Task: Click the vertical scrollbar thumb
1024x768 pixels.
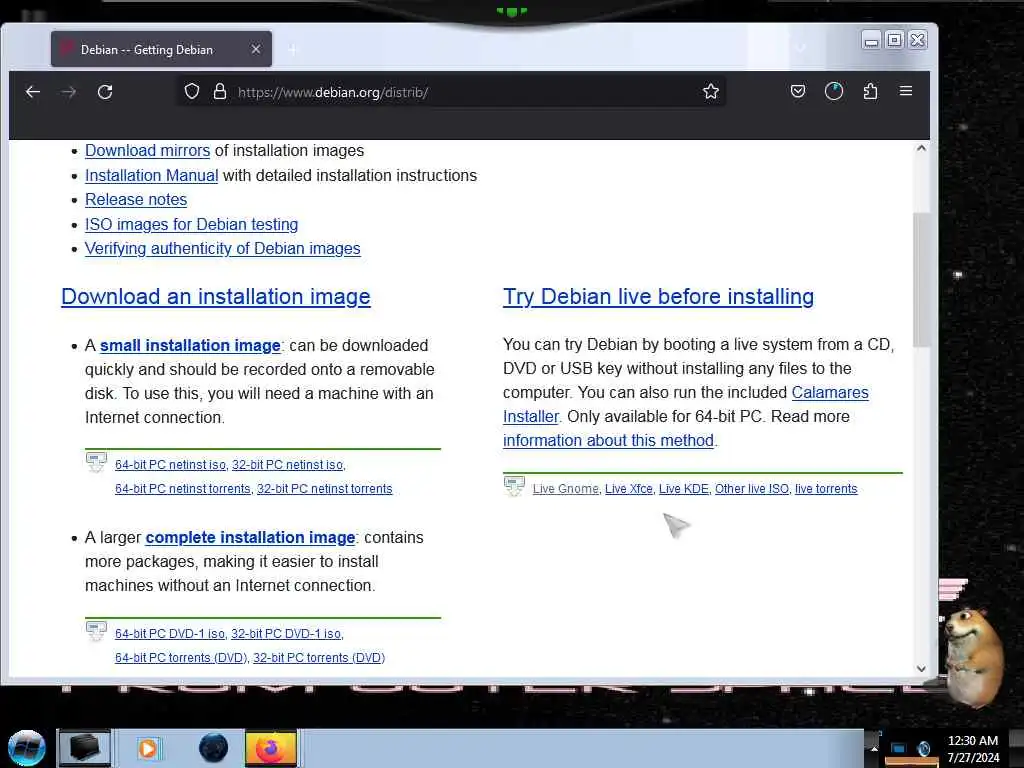Action: [921, 280]
